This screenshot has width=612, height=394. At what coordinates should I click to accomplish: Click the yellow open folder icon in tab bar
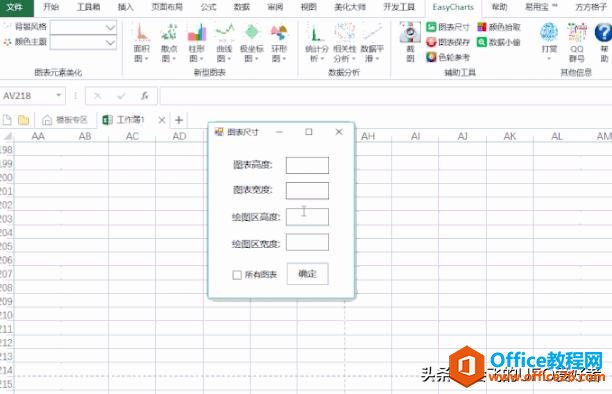[23, 120]
